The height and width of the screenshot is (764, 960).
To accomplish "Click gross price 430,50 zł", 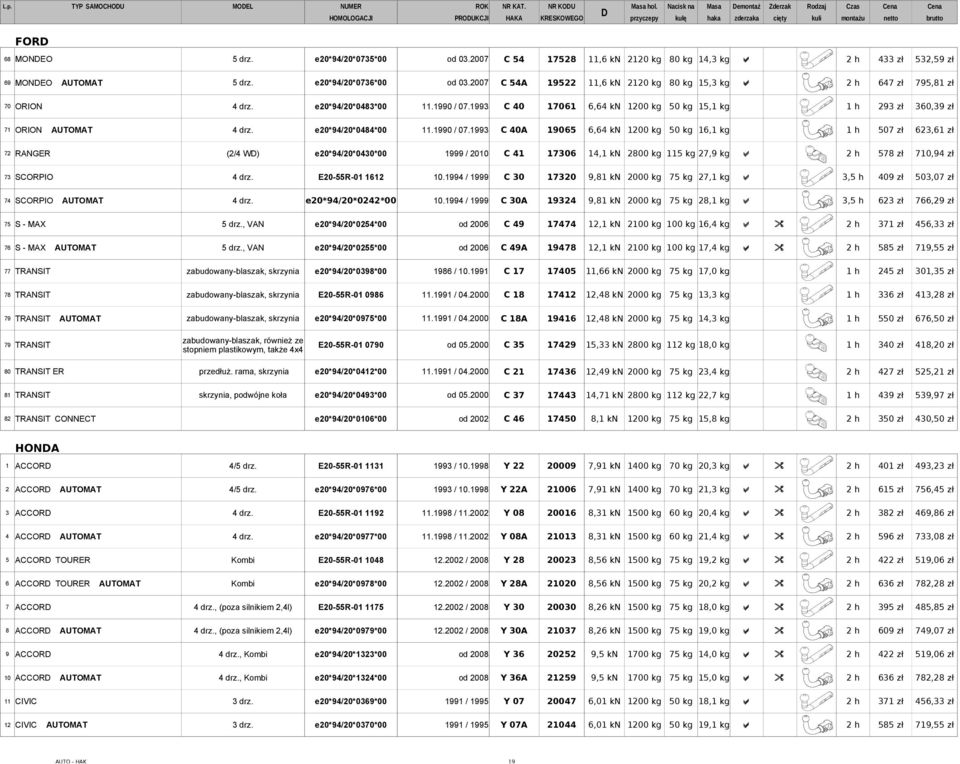I will click(x=934, y=419).
